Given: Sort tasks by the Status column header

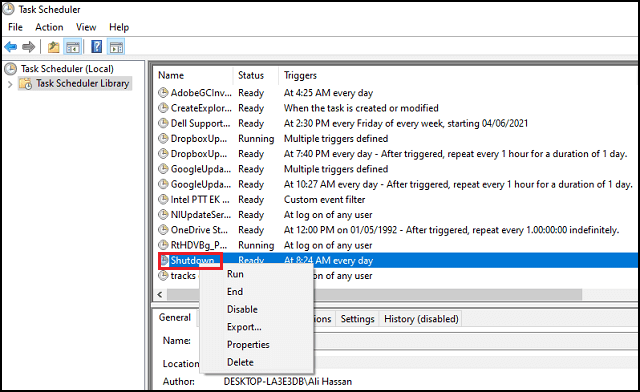Looking at the screenshot, I should pos(256,76).
